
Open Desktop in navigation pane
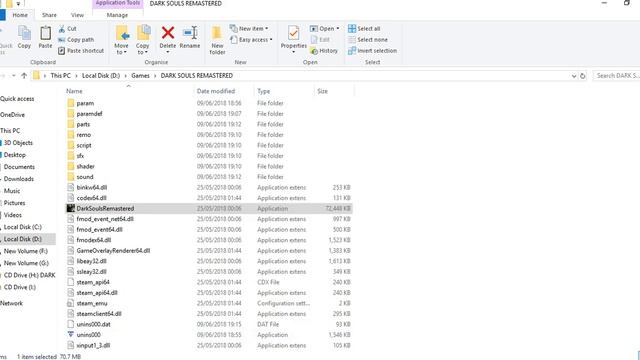[x=15, y=155]
